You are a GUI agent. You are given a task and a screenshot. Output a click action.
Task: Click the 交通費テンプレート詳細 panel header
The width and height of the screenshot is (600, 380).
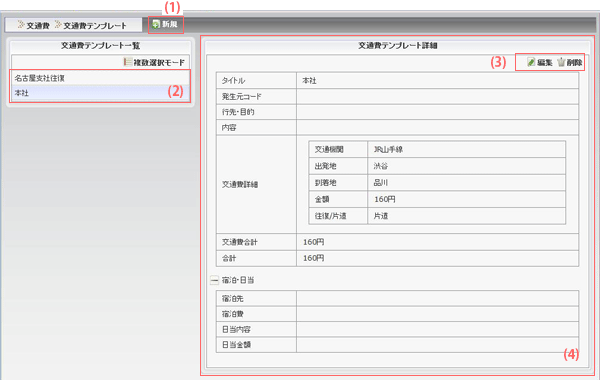(397, 46)
